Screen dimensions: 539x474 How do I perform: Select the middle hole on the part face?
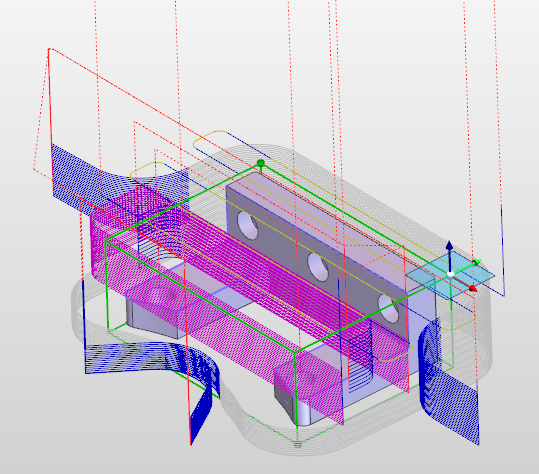click(318, 267)
